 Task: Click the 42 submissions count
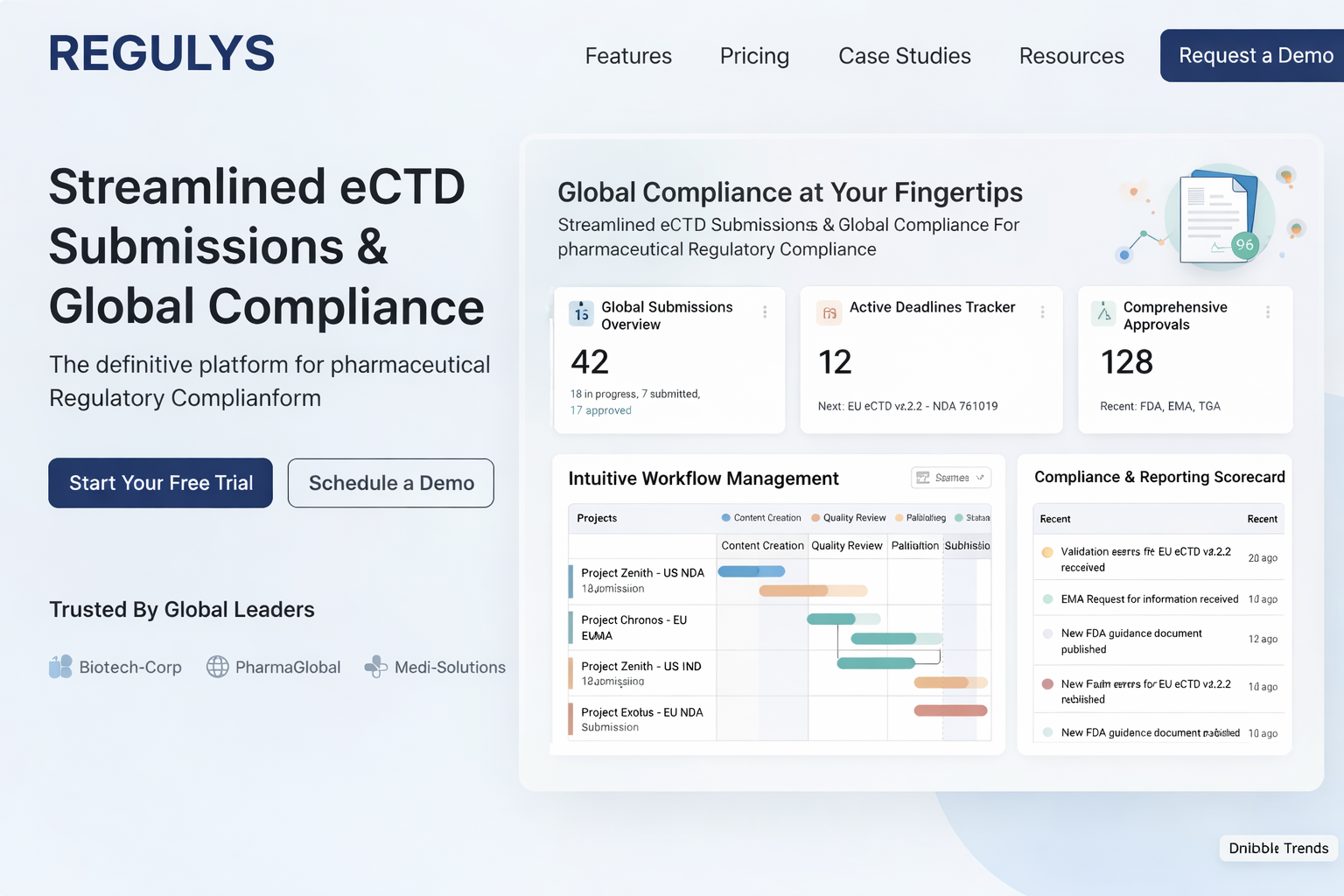click(x=590, y=362)
